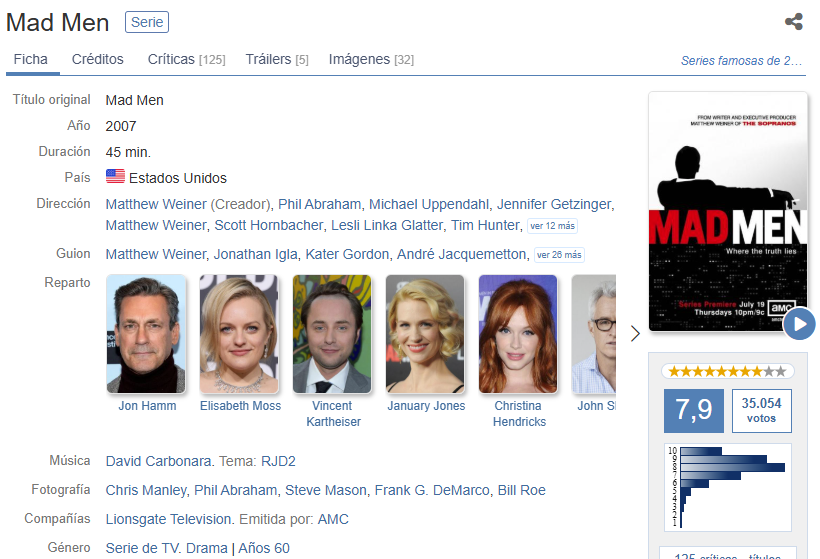Show more cast with the right arrow chevron
Image resolution: width=820 pixels, height=559 pixels.
(635, 334)
